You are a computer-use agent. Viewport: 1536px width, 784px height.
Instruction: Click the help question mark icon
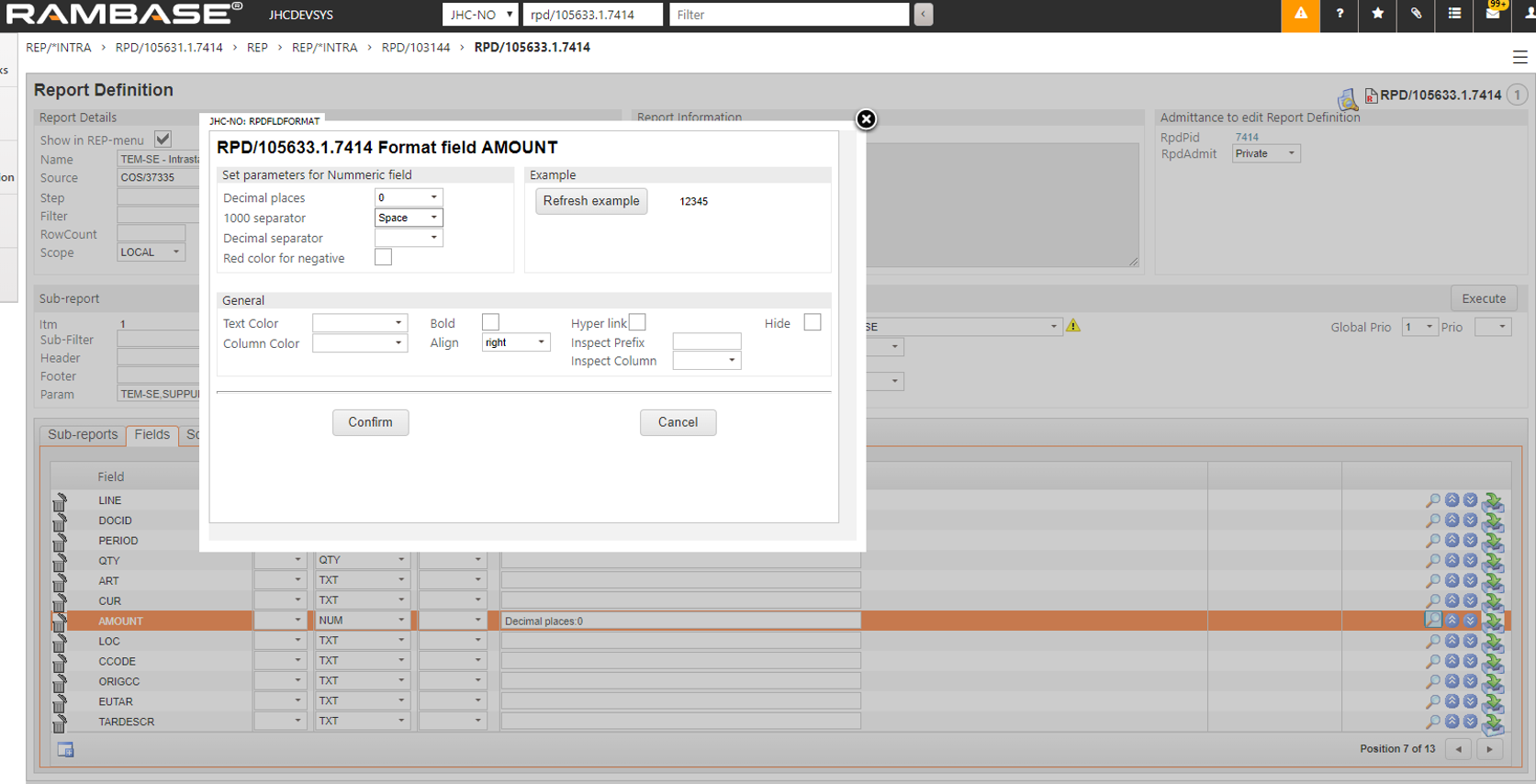point(1340,15)
